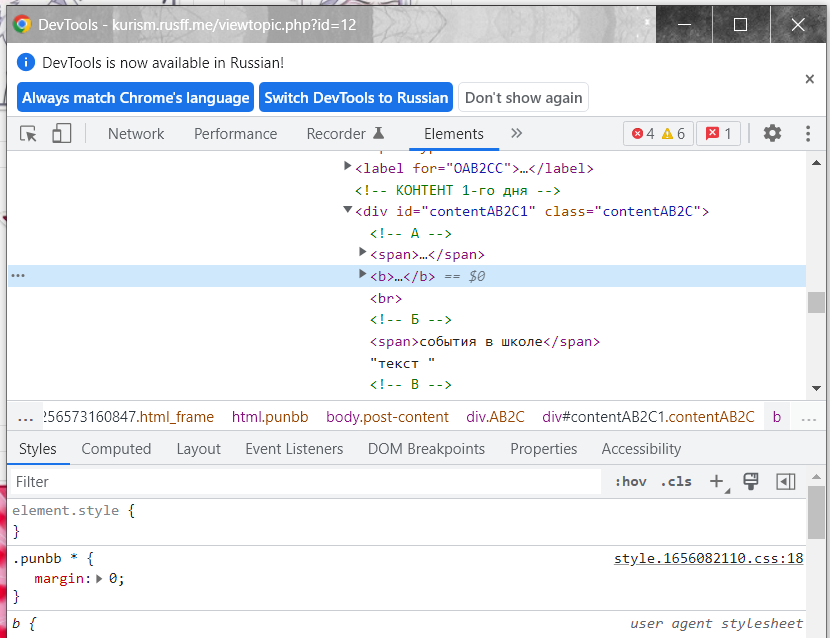The image size is (830, 638).
Task: Open the style.1656082110.css:18 source link
Action: pyautogui.click(x=708, y=559)
